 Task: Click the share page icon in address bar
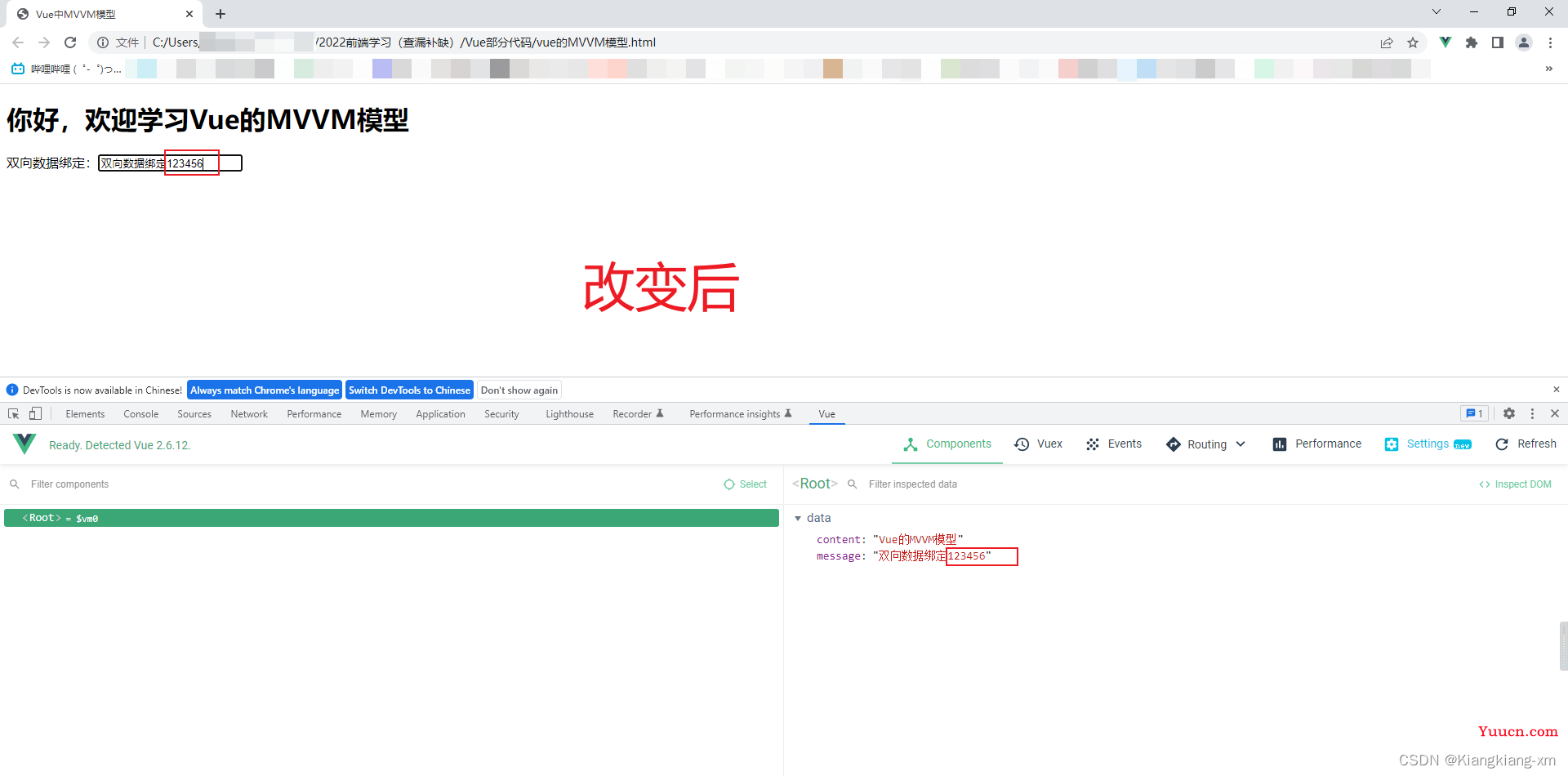tap(1387, 42)
